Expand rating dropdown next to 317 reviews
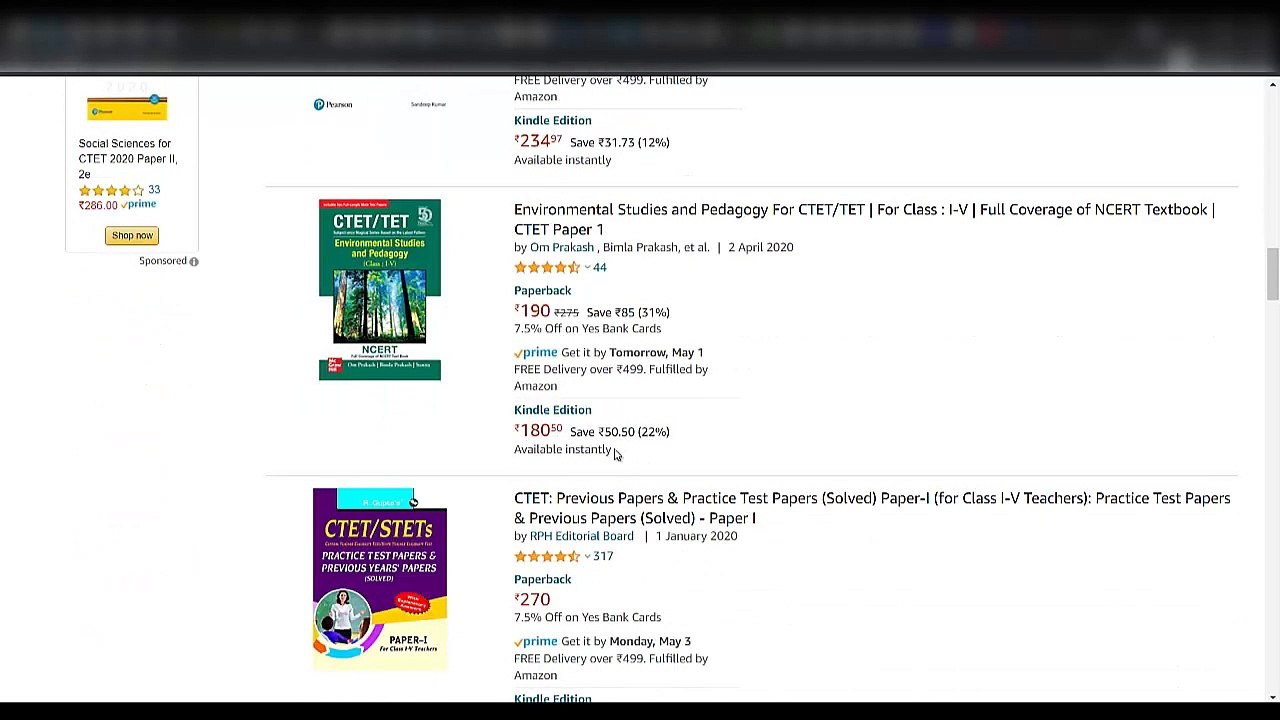 tap(587, 557)
